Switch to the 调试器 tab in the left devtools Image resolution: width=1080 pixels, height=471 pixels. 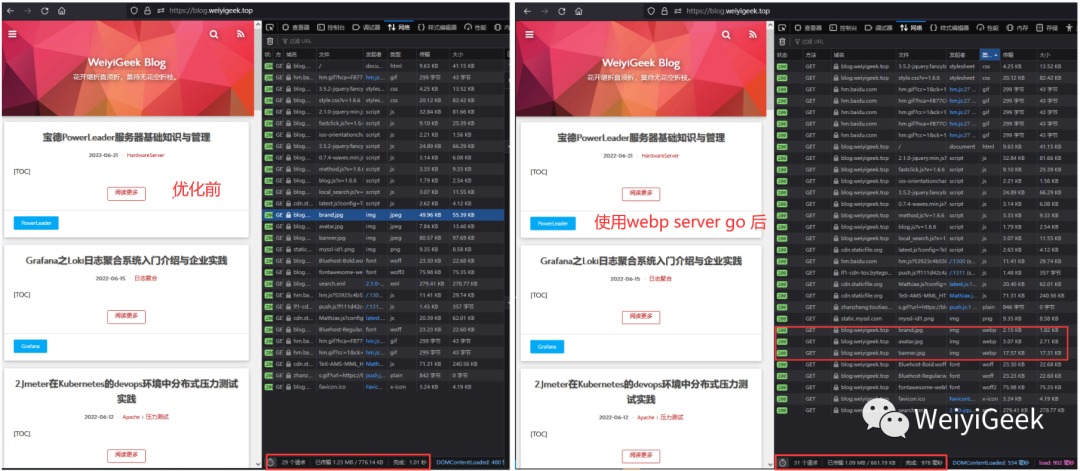[x=366, y=28]
